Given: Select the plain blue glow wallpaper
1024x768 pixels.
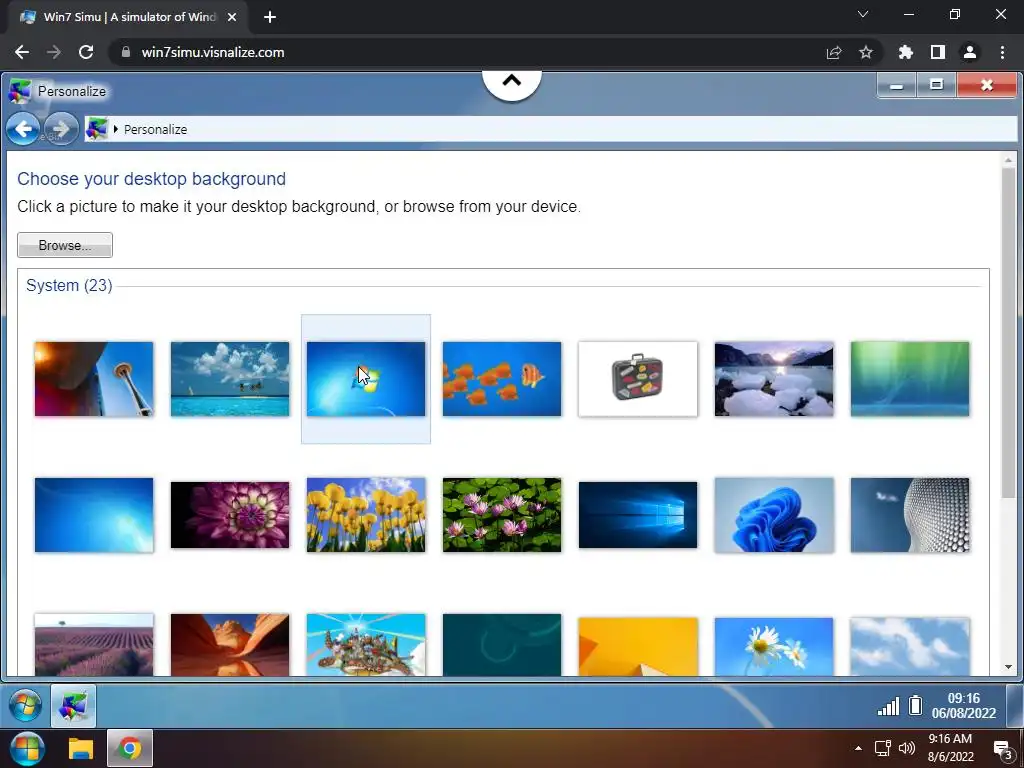Looking at the screenshot, I should (94, 515).
